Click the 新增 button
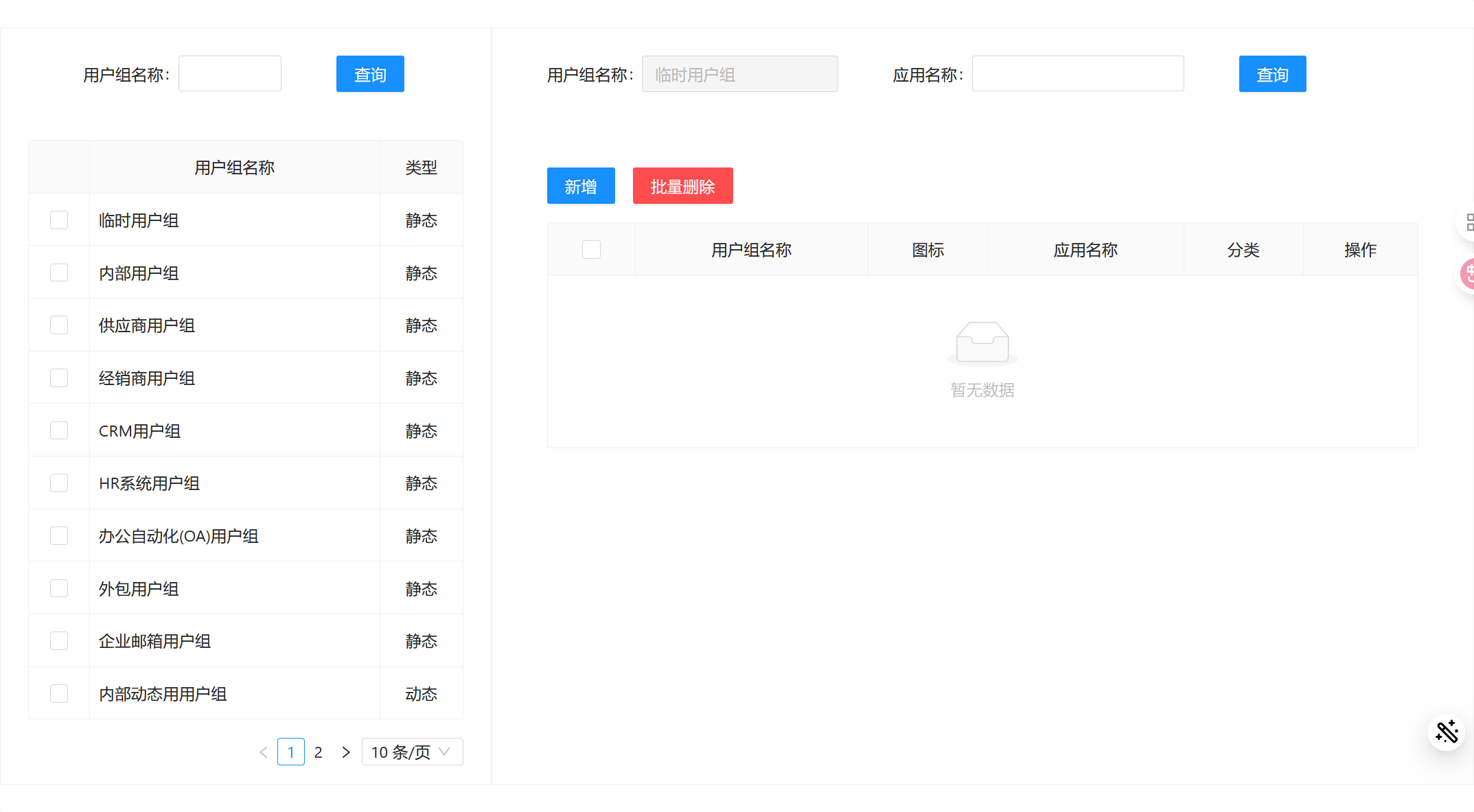Screen dimensions: 1474x812 coord(581,185)
